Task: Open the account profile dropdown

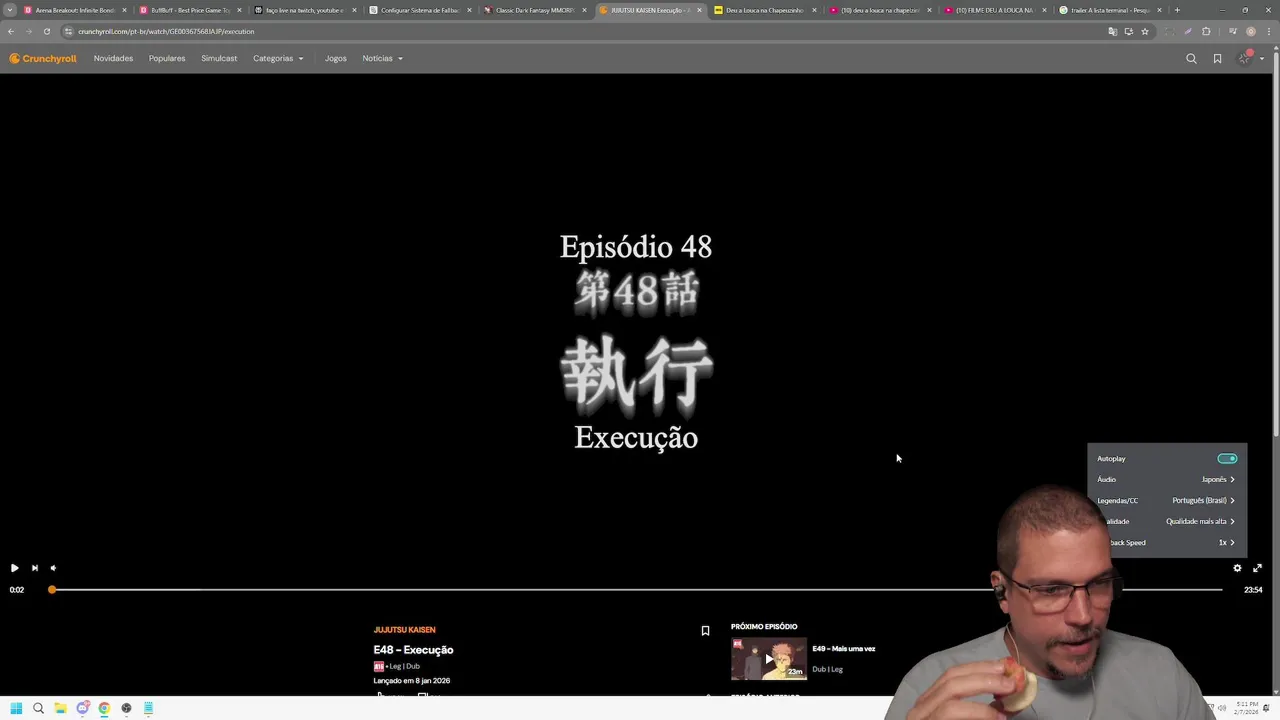Action: pyautogui.click(x=1249, y=59)
